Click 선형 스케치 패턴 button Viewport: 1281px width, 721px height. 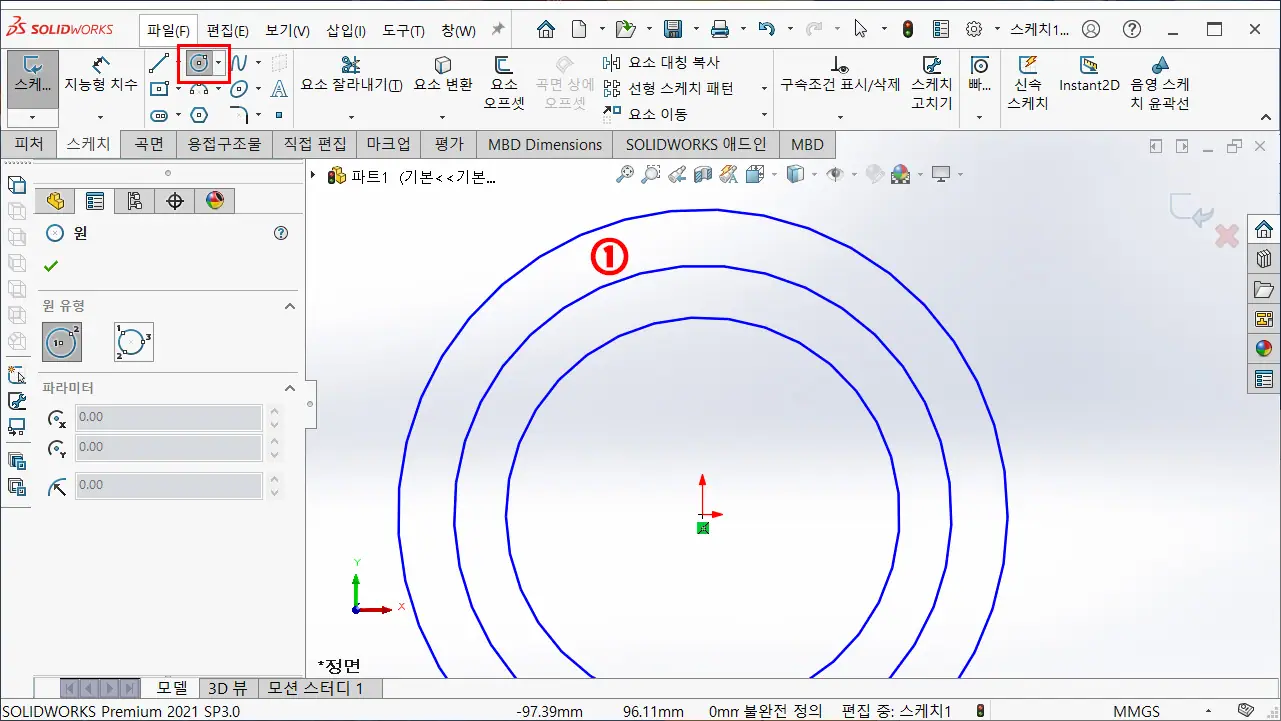669,88
